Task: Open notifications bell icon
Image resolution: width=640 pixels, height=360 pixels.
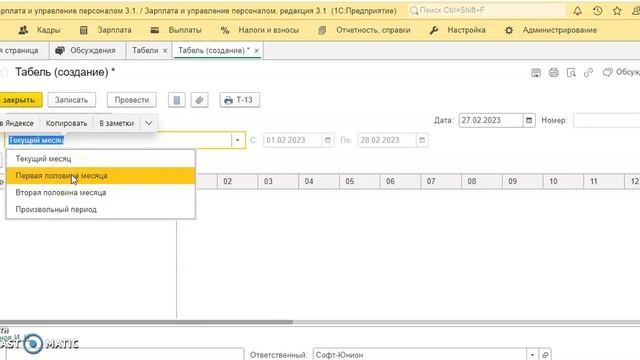Action: [577, 11]
